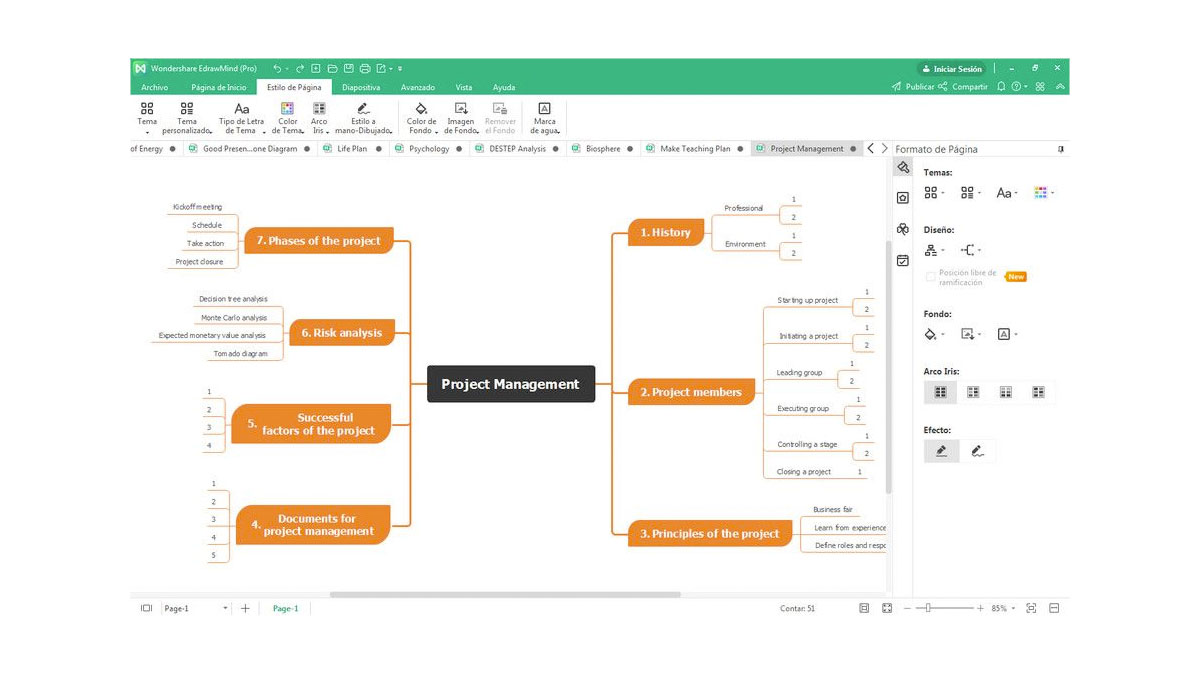Screen dimensions: 1200x675
Task: Adjust the zoom slider in status bar
Action: click(929, 608)
